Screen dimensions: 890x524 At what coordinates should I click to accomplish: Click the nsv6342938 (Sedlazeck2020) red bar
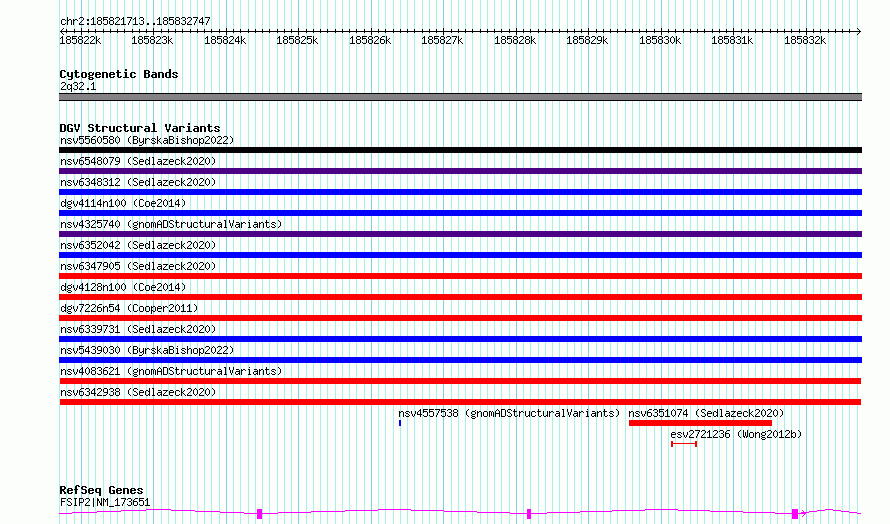point(460,402)
